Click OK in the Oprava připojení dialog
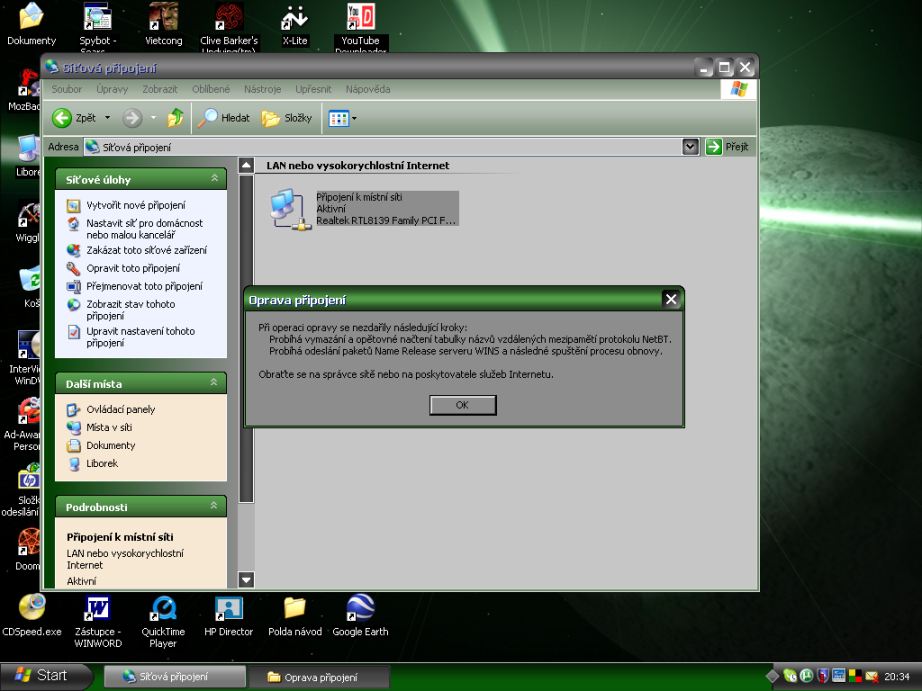The image size is (922, 691). [462, 405]
